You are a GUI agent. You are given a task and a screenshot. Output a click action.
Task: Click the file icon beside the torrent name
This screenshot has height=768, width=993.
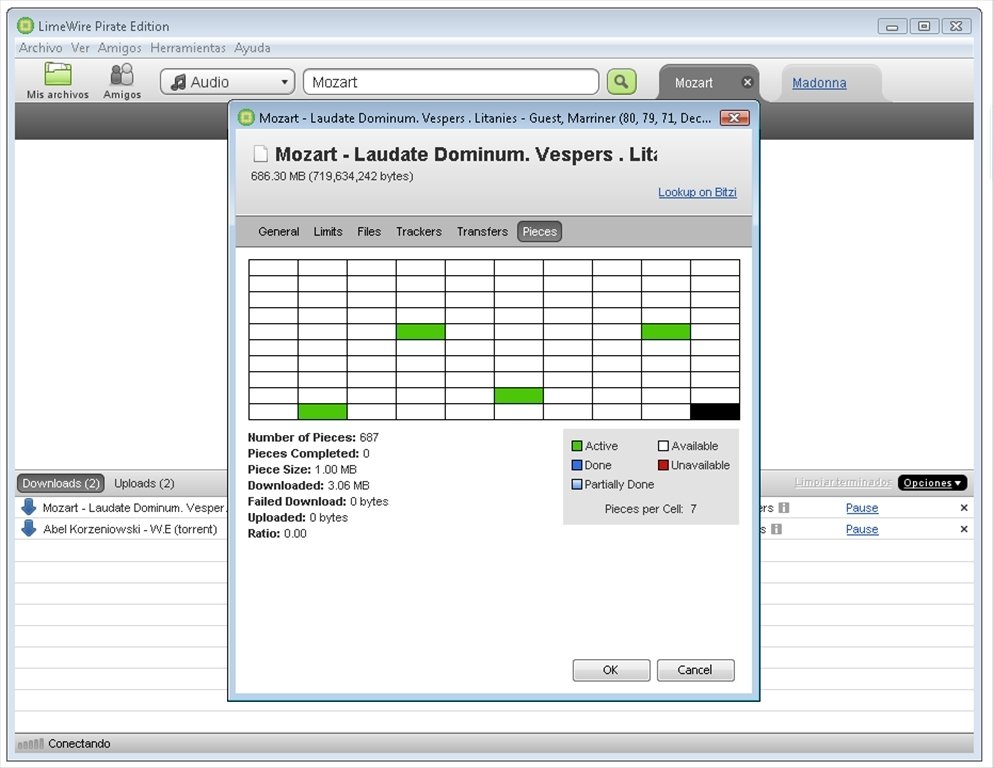pyautogui.click(x=260, y=154)
